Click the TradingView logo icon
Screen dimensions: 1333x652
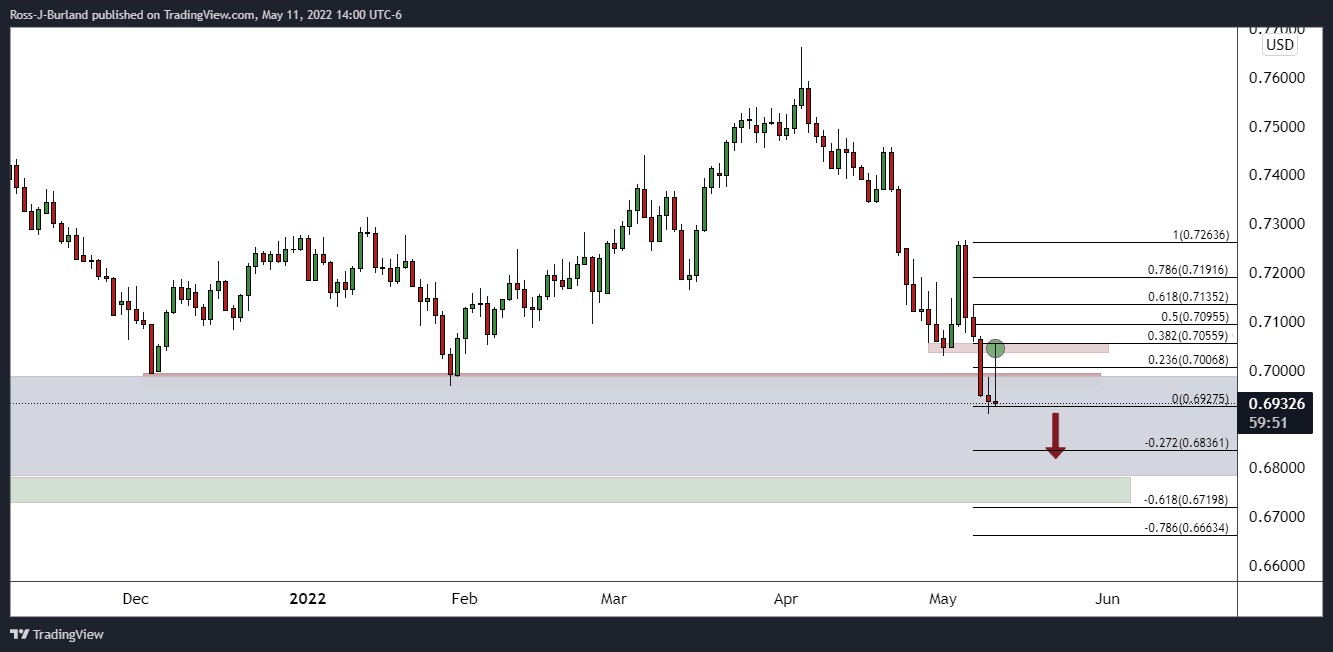click(x=19, y=634)
